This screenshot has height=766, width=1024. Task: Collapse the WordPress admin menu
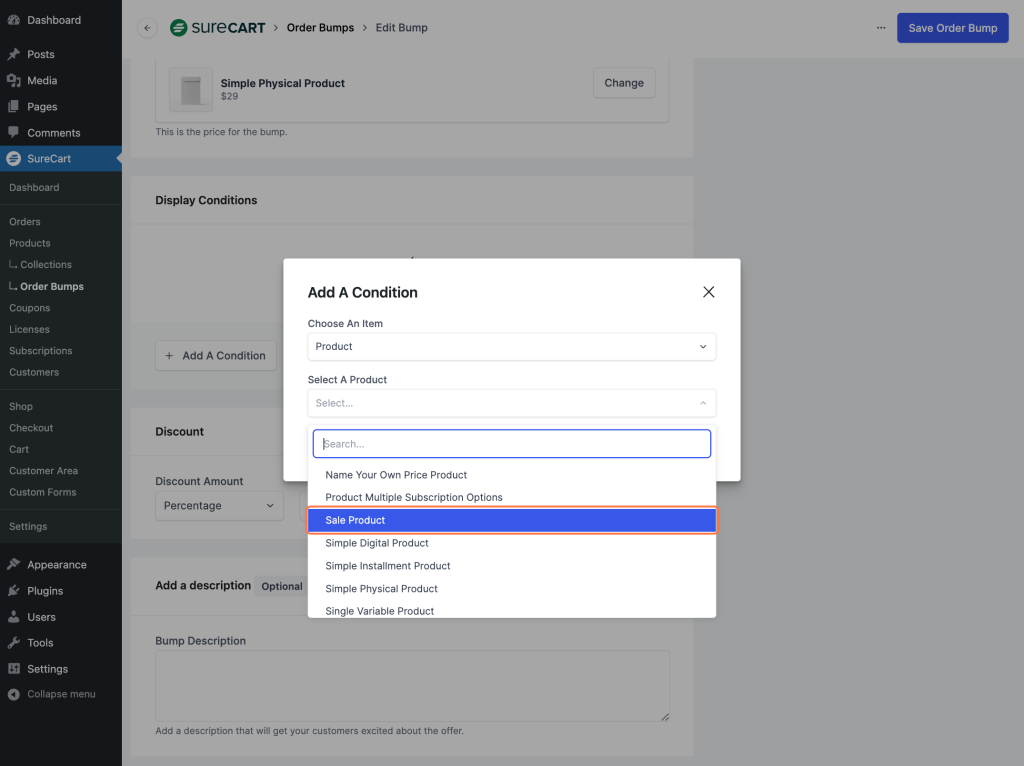(x=61, y=694)
